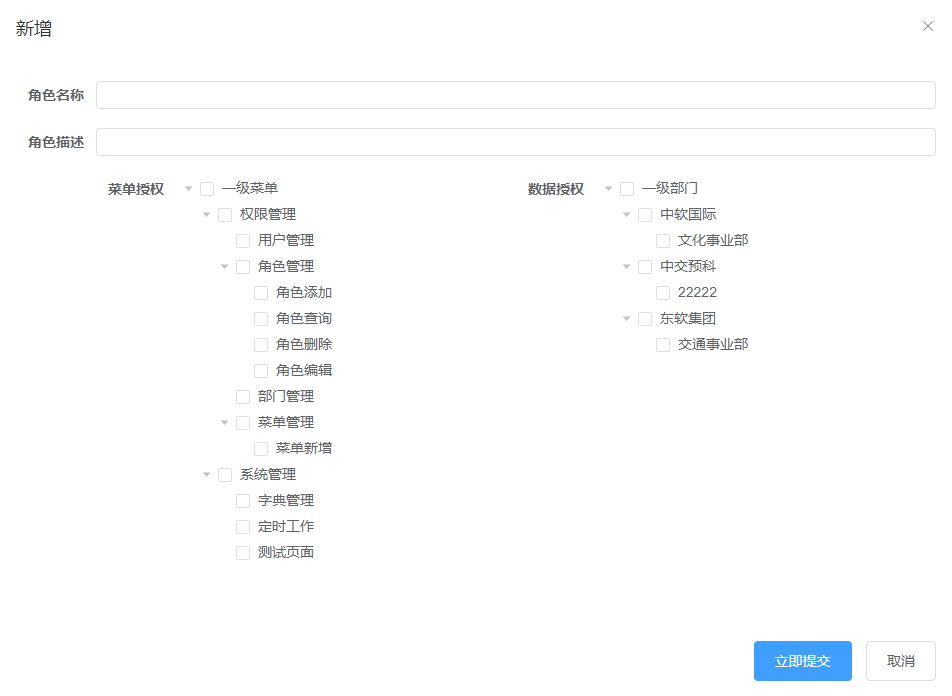The height and width of the screenshot is (696, 952).
Task: Collapse the 东软集团 tree branch
Action: tap(625, 318)
